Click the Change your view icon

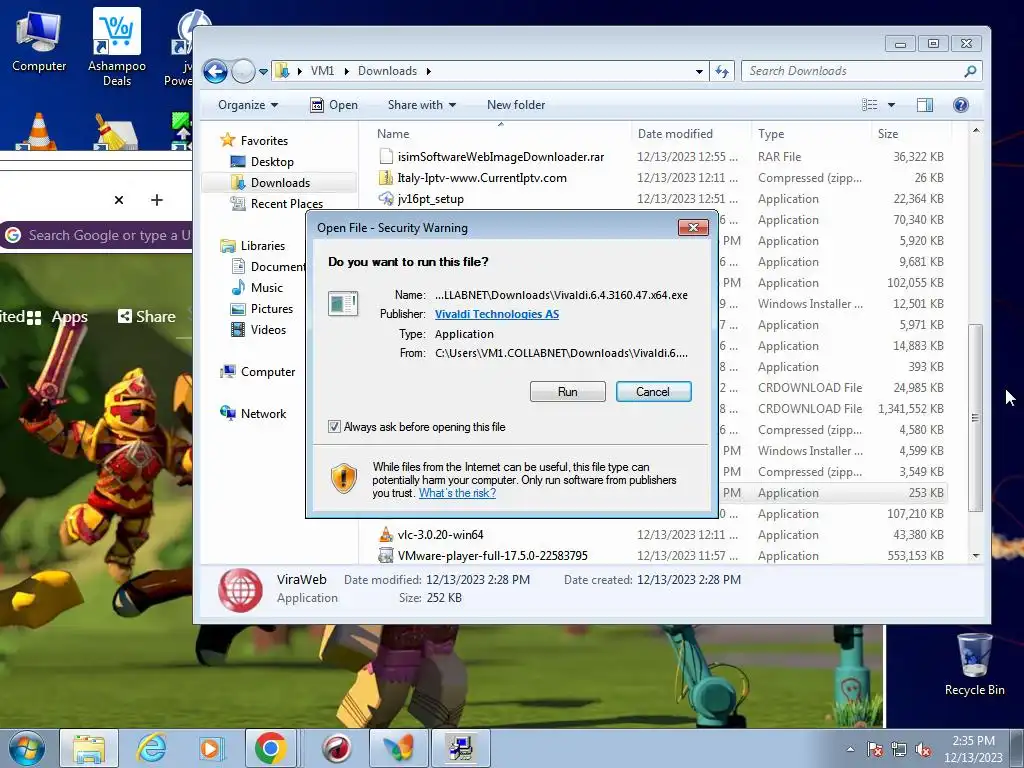(x=869, y=105)
